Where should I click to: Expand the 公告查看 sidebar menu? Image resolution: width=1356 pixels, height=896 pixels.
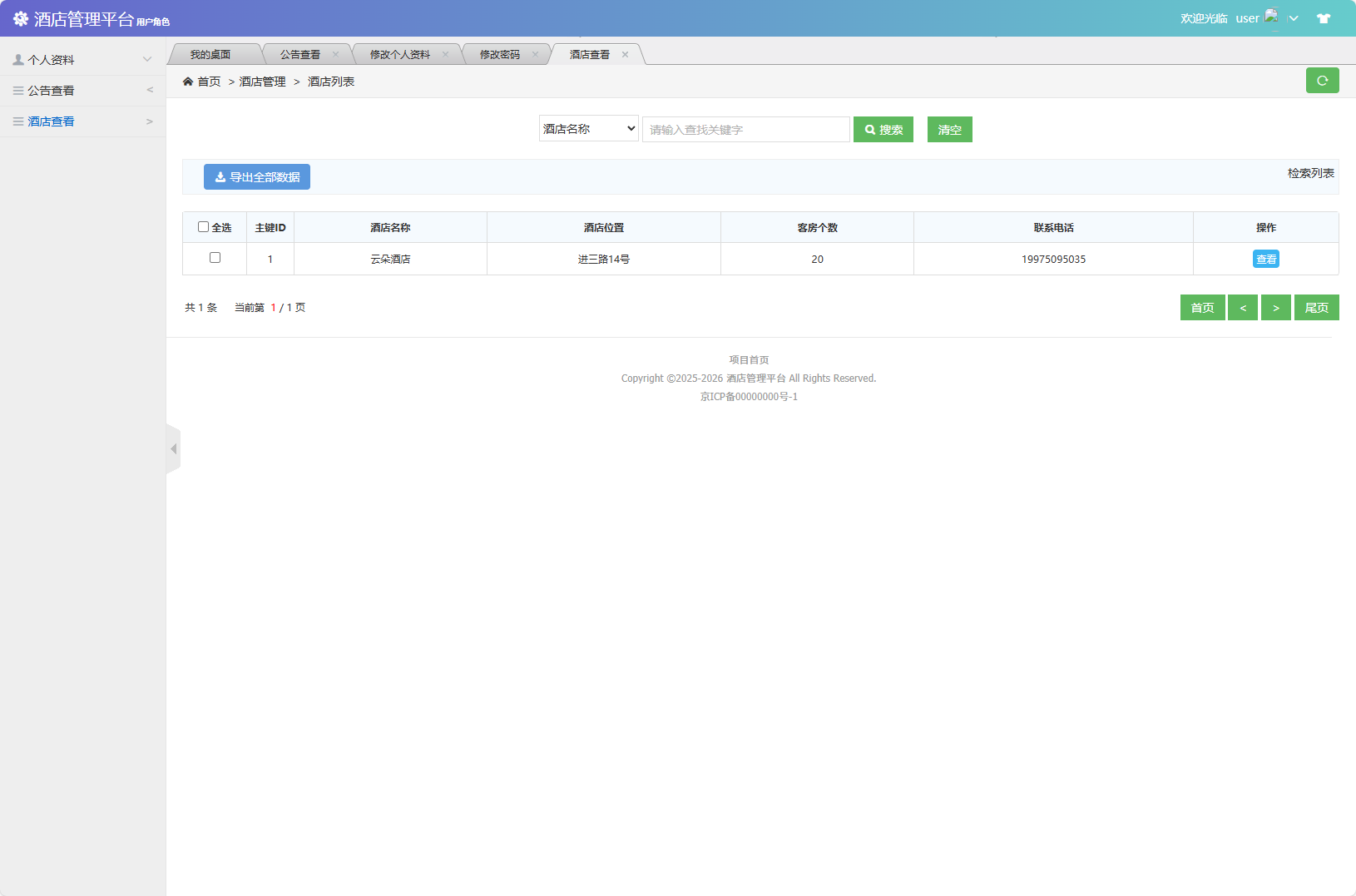(x=83, y=91)
